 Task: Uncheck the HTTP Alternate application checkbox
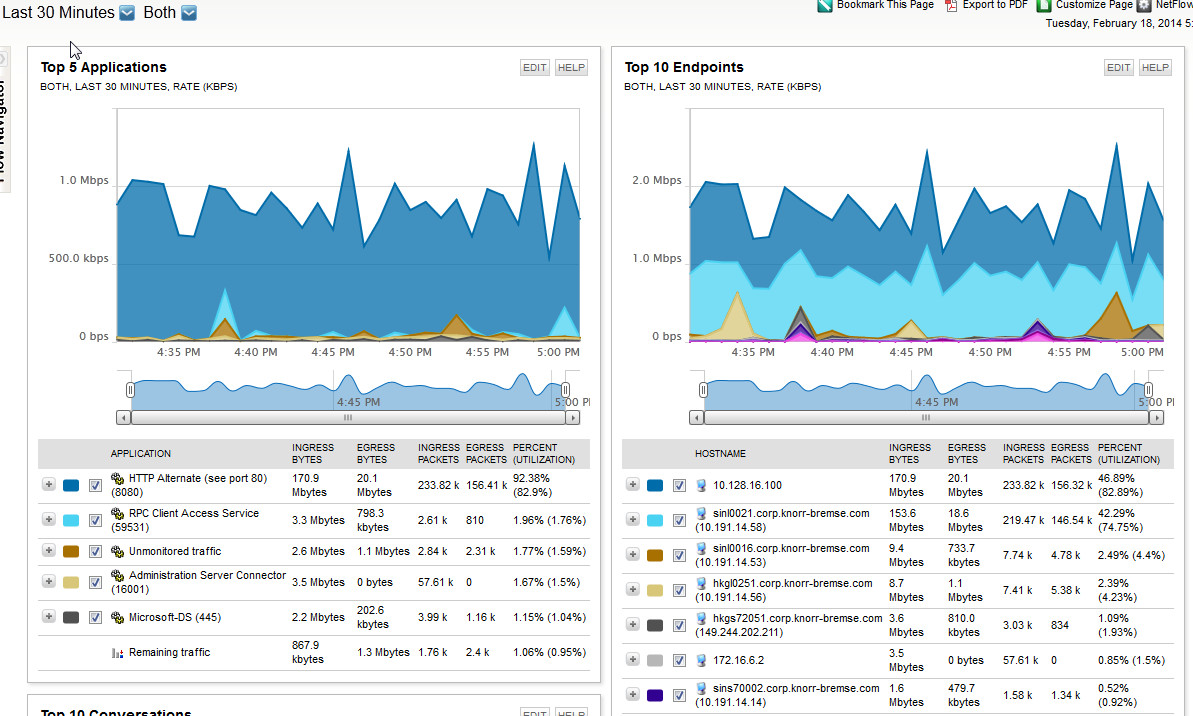(x=95, y=485)
